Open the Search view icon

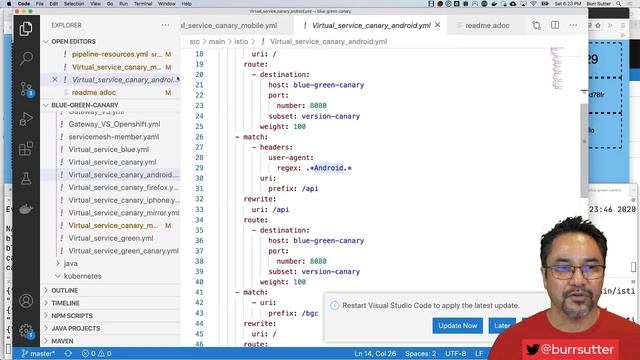coord(26,58)
